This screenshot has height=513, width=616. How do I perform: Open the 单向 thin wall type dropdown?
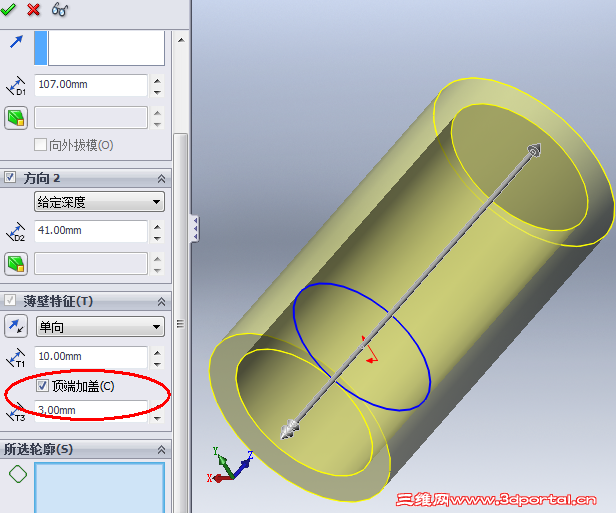point(100,327)
